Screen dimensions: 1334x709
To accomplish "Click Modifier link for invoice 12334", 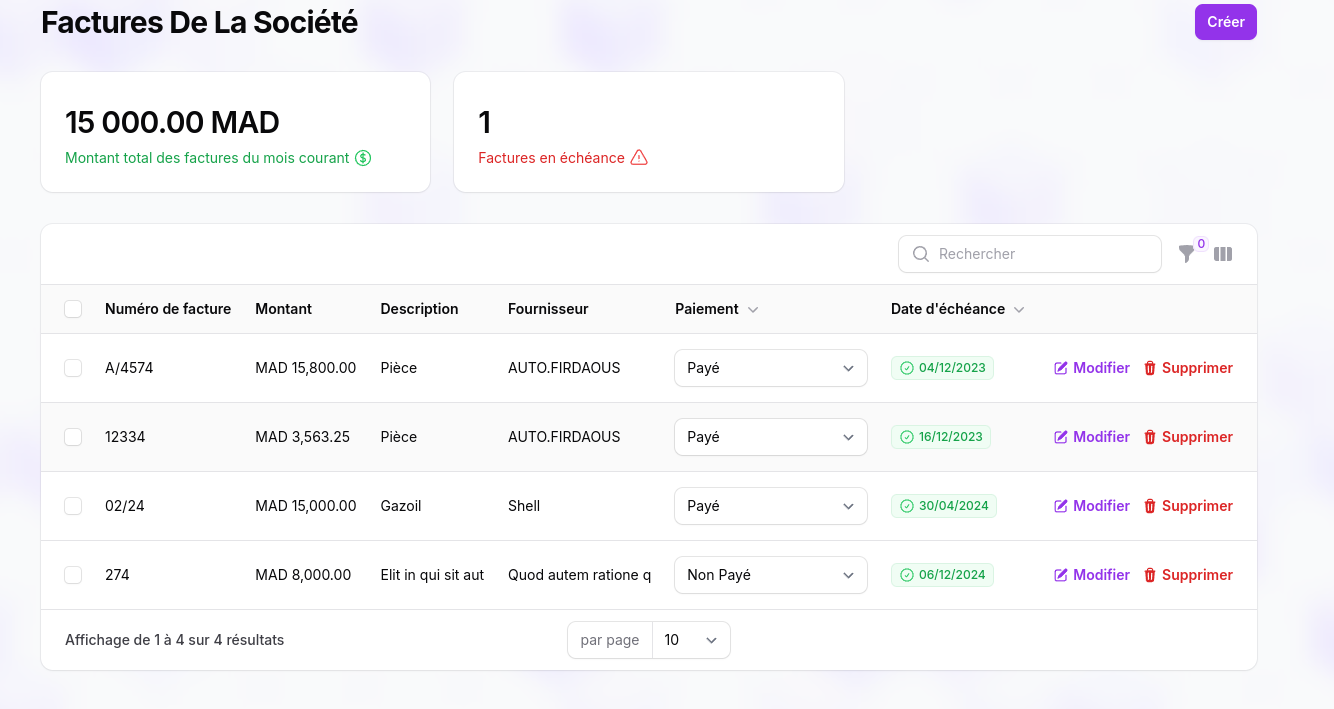I will pos(1100,437).
